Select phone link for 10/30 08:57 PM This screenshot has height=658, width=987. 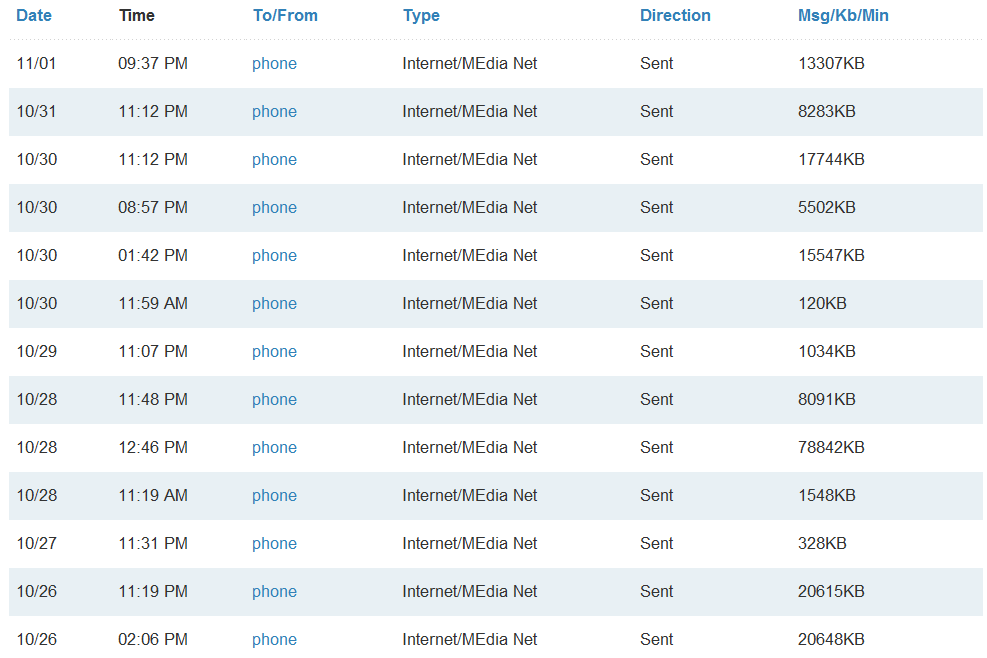274,208
